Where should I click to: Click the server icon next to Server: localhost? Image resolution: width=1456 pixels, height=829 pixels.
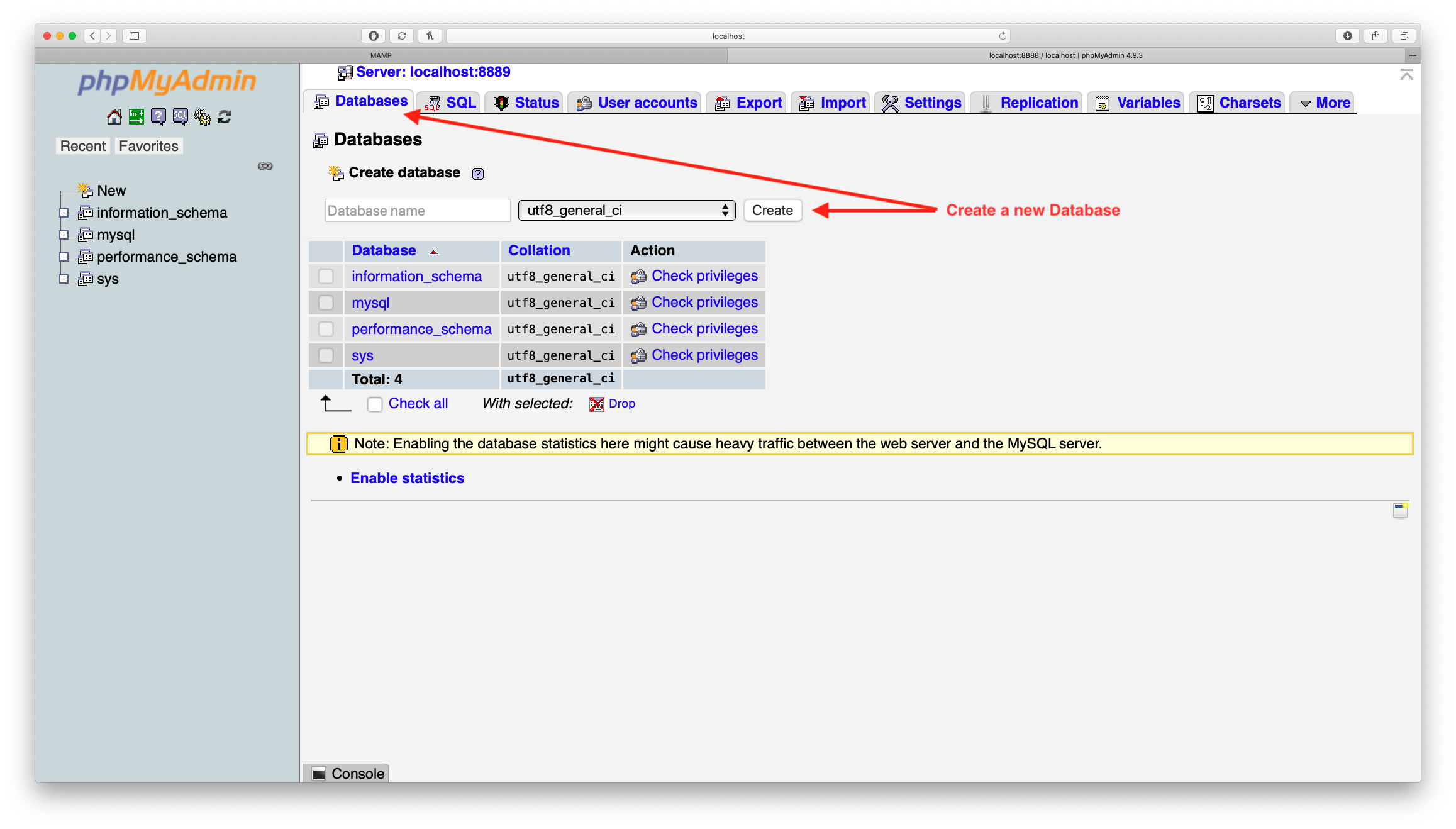[x=345, y=73]
